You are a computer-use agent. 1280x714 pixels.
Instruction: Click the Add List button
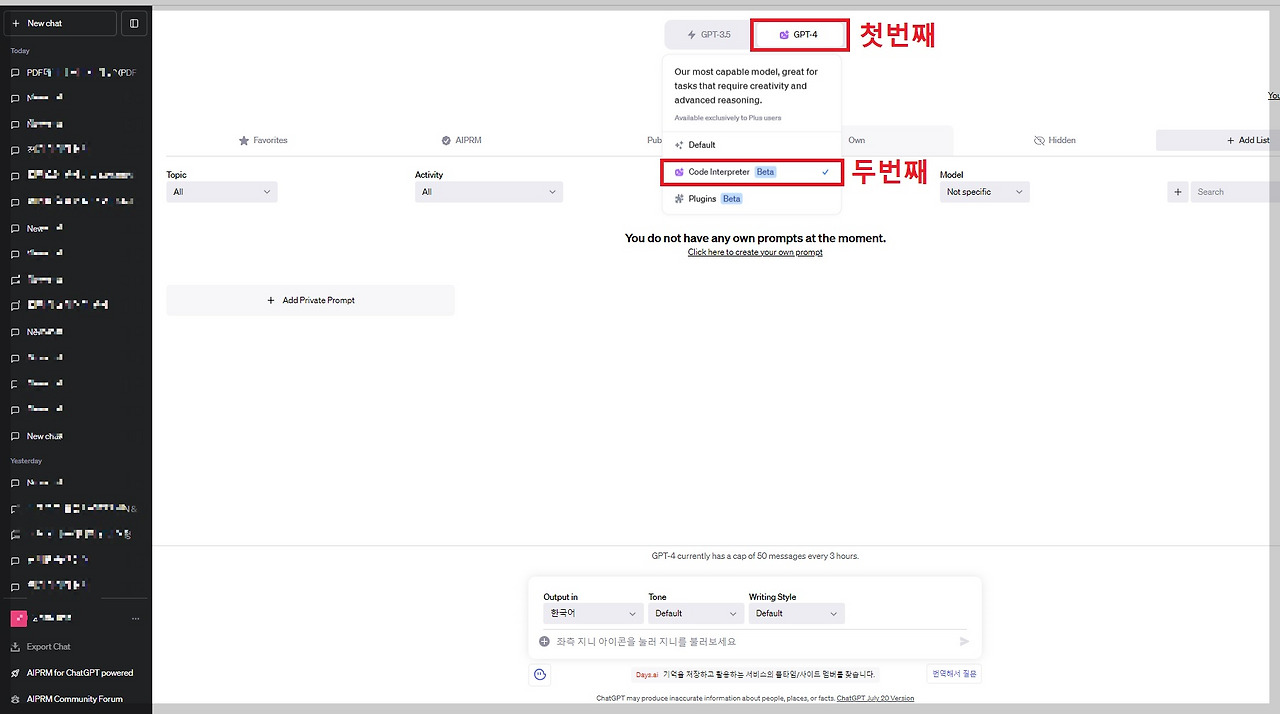pyautogui.click(x=1217, y=141)
